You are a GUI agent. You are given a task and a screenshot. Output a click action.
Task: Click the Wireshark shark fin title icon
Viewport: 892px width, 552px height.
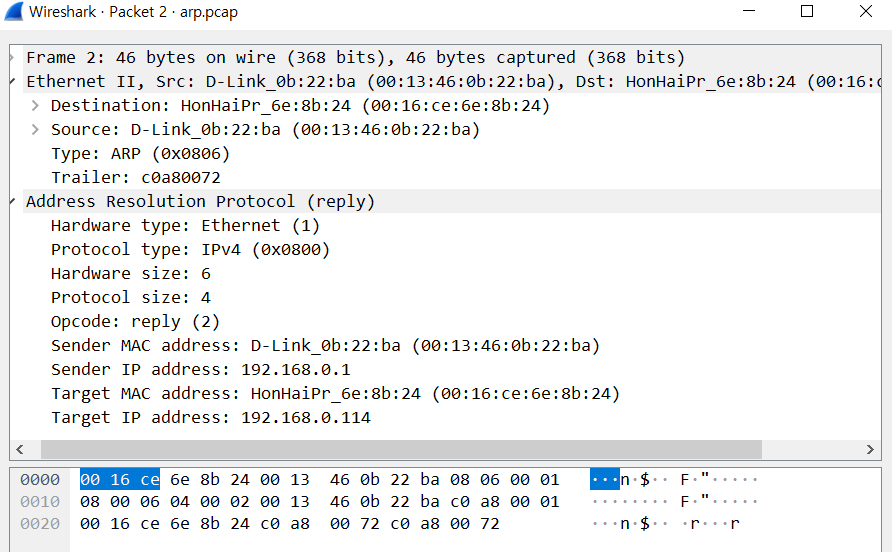(14, 11)
